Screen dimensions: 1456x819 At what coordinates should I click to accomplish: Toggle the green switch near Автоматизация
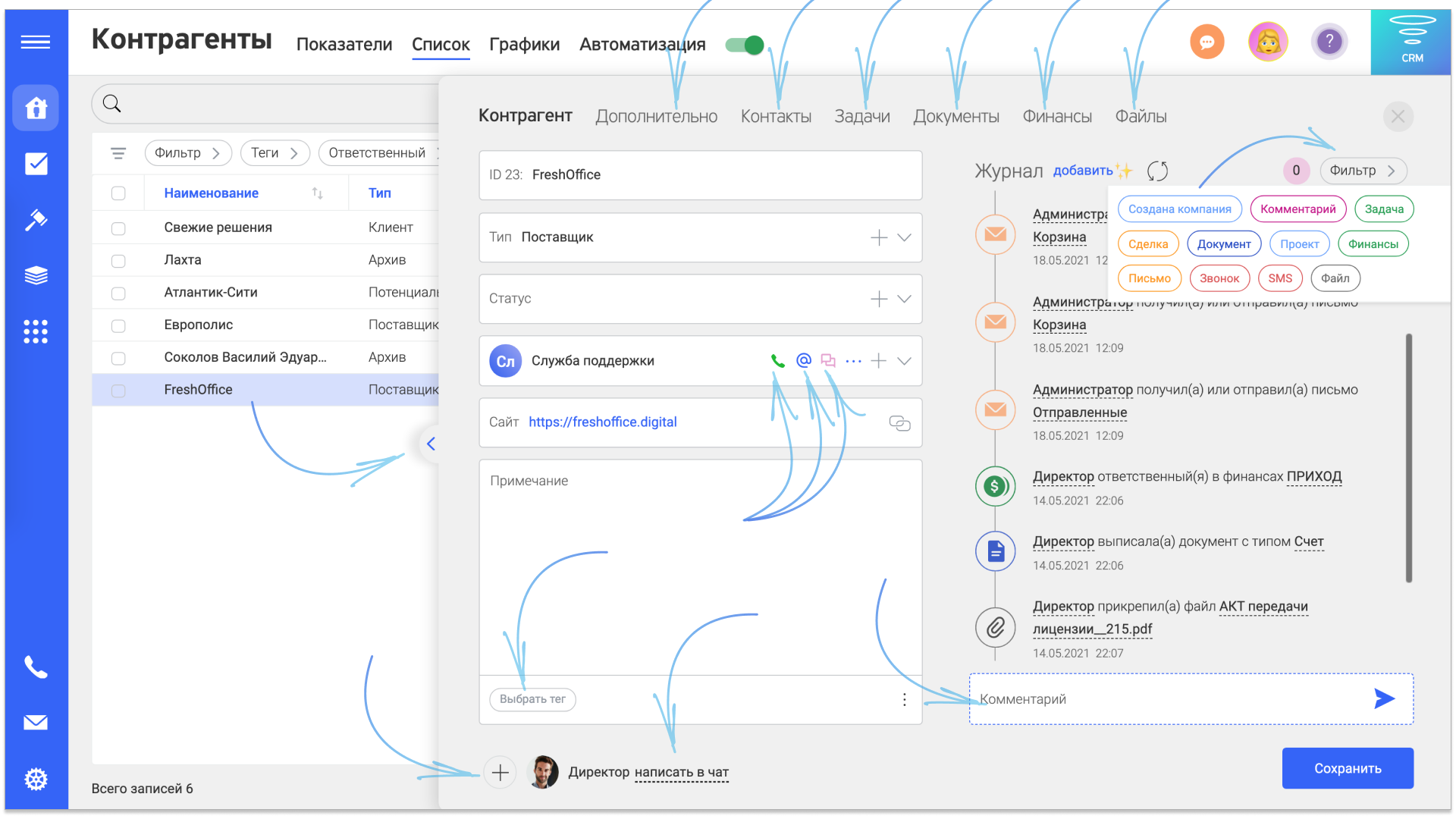pyautogui.click(x=744, y=44)
